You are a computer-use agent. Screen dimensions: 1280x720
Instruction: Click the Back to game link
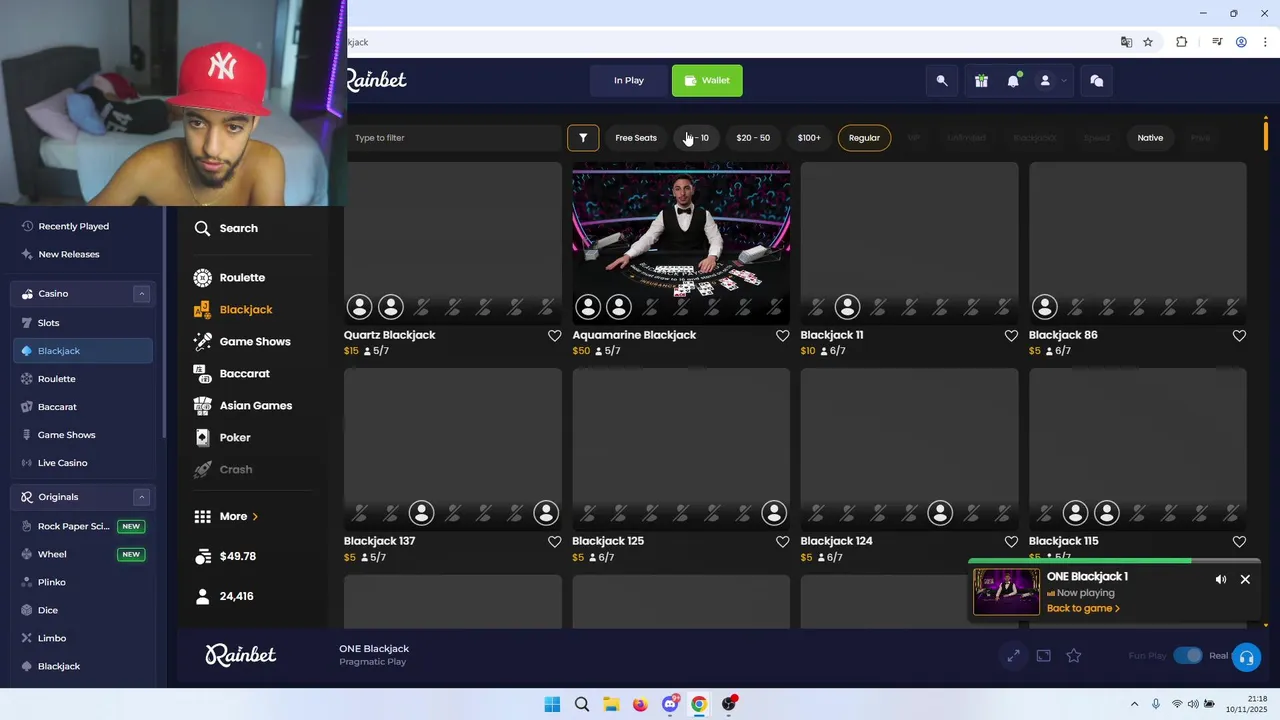click(x=1083, y=608)
